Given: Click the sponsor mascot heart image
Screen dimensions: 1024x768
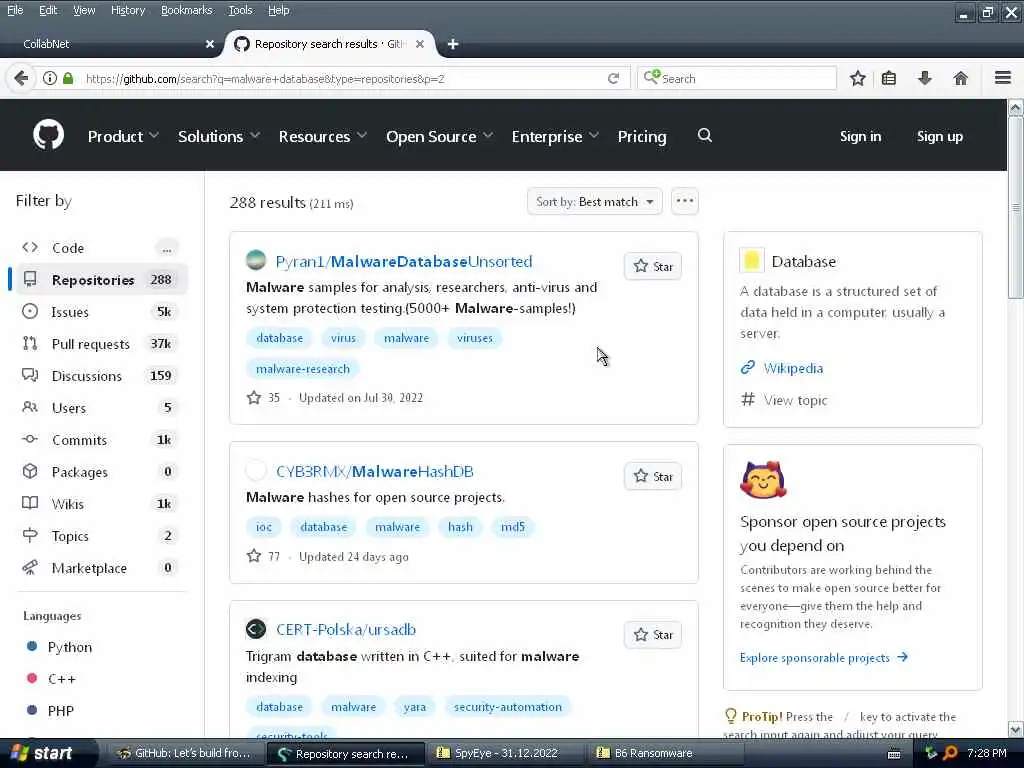Looking at the screenshot, I should (x=763, y=480).
